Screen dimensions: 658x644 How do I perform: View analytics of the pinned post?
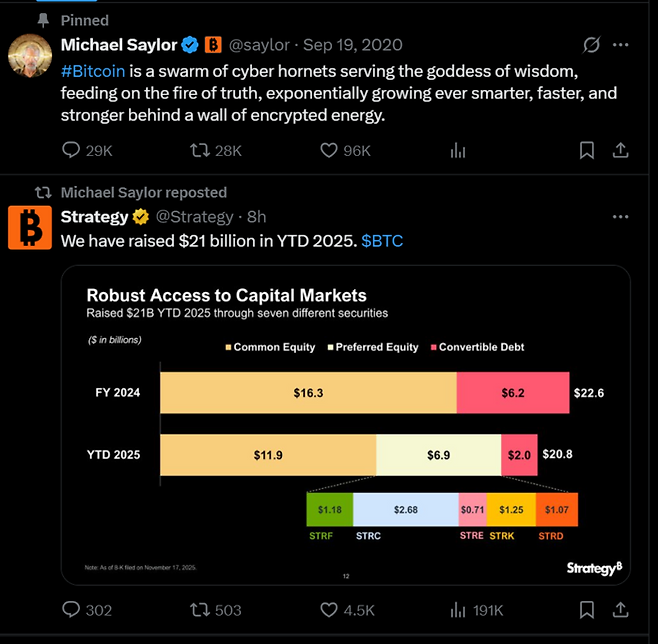pos(459,150)
